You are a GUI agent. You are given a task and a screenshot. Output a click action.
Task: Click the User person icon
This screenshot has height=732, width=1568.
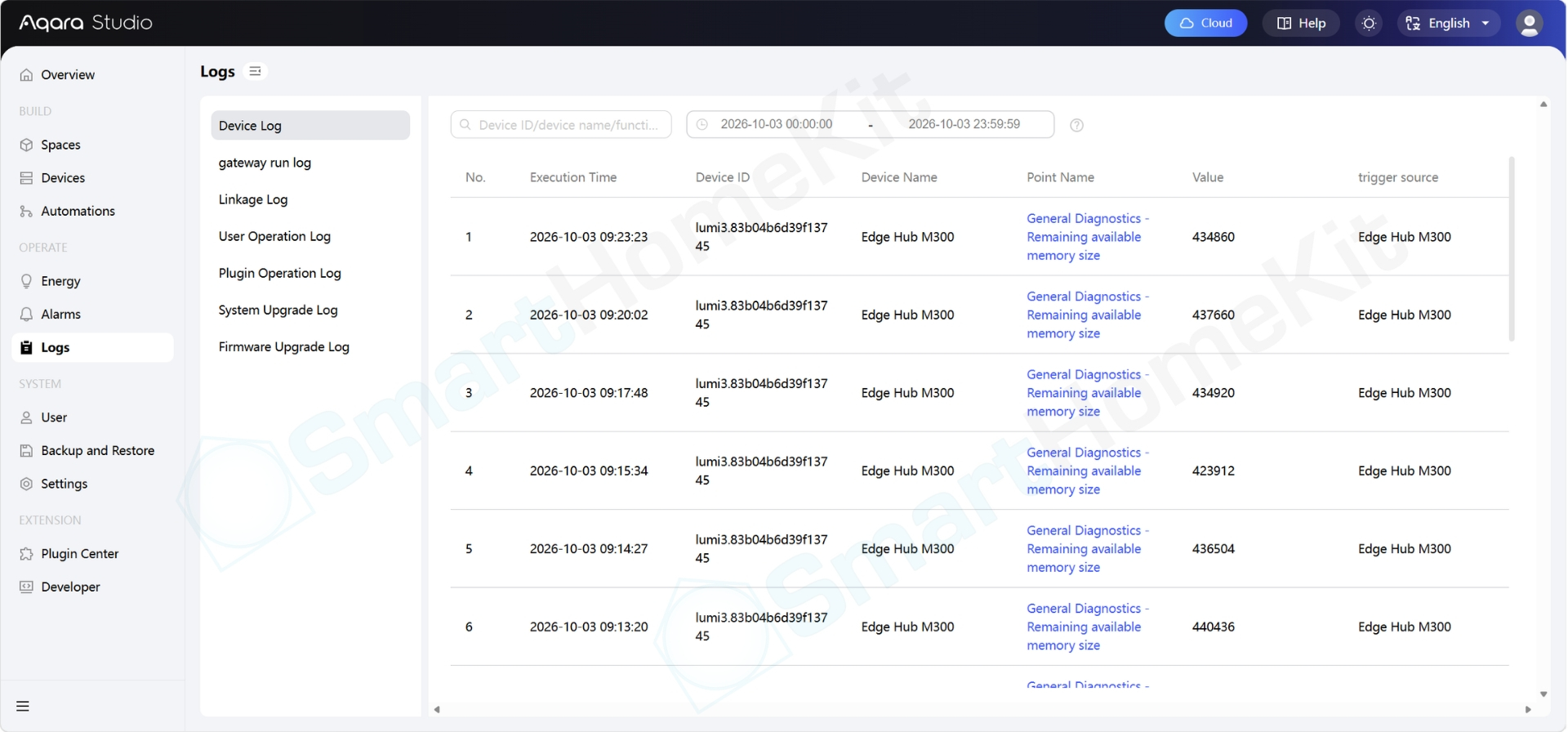coord(26,417)
